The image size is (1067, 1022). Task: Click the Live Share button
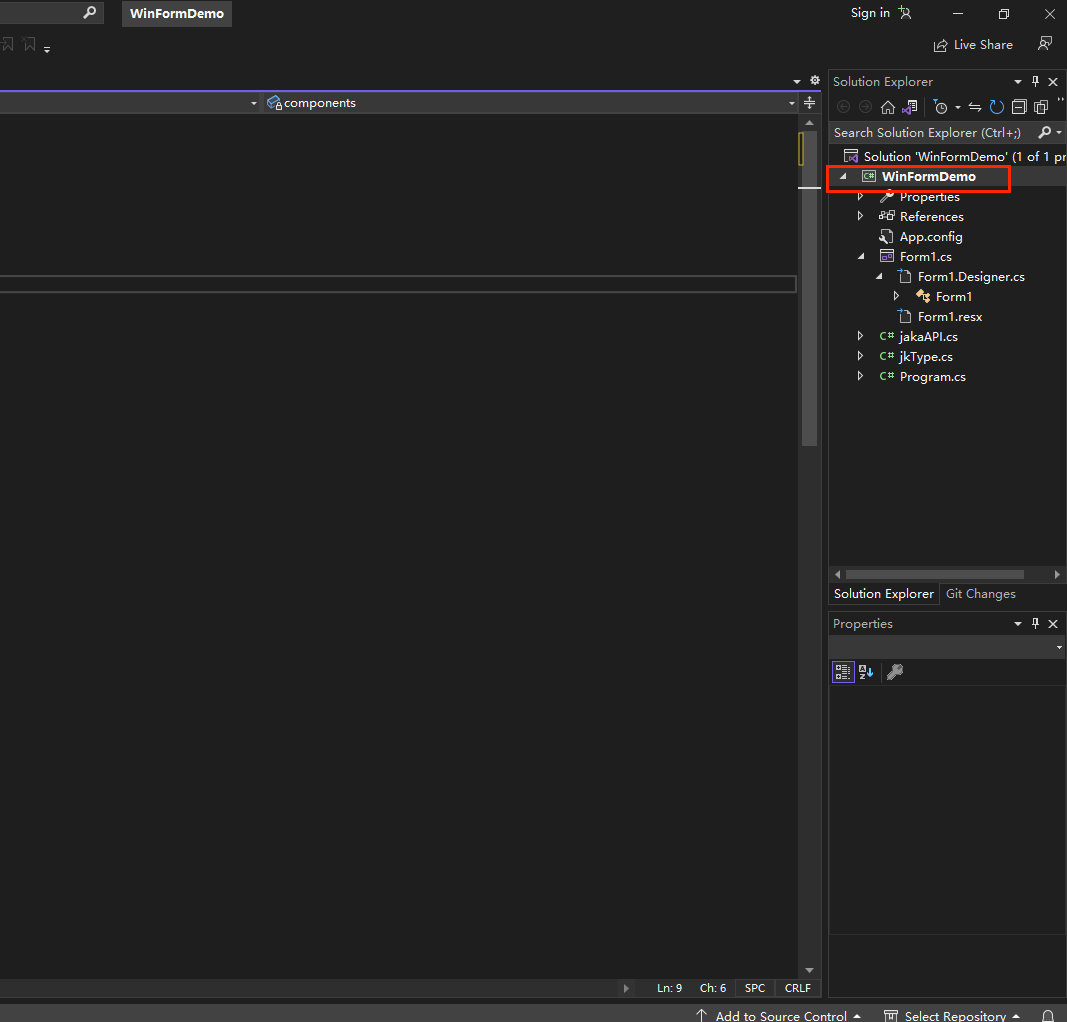(x=973, y=45)
